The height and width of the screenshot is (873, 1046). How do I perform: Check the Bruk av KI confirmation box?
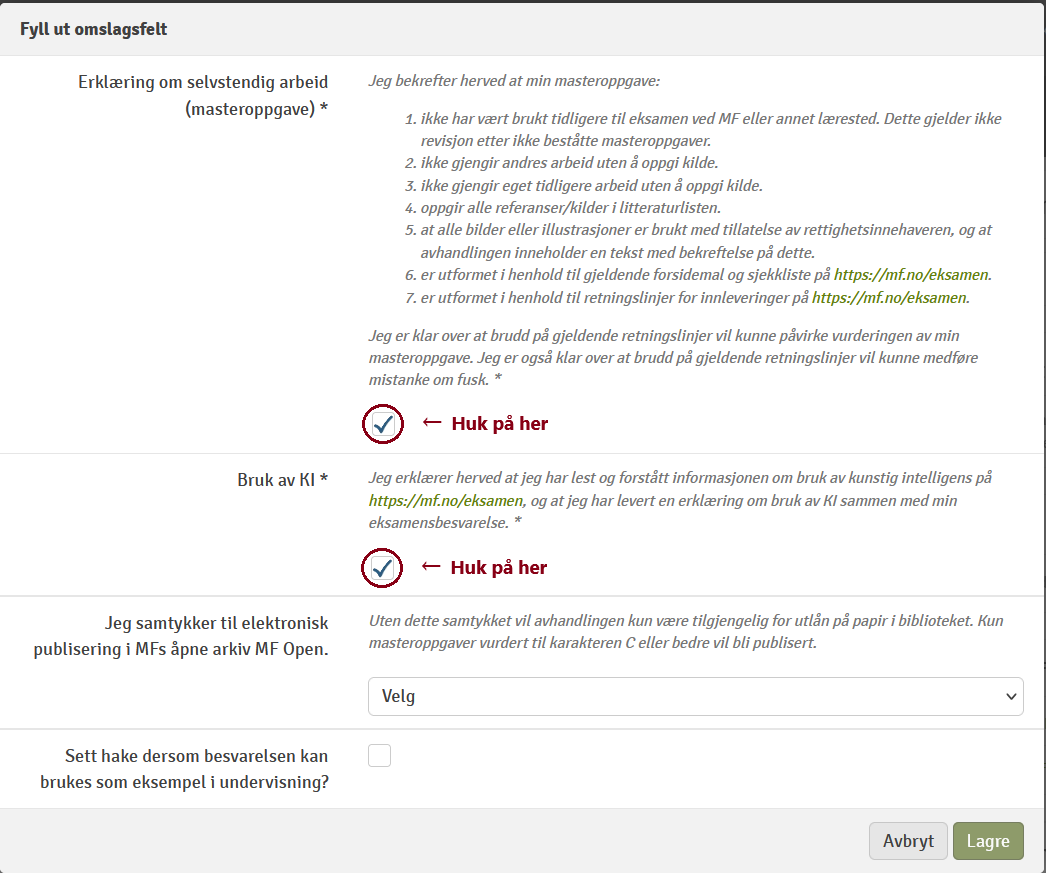pyautogui.click(x=382, y=568)
